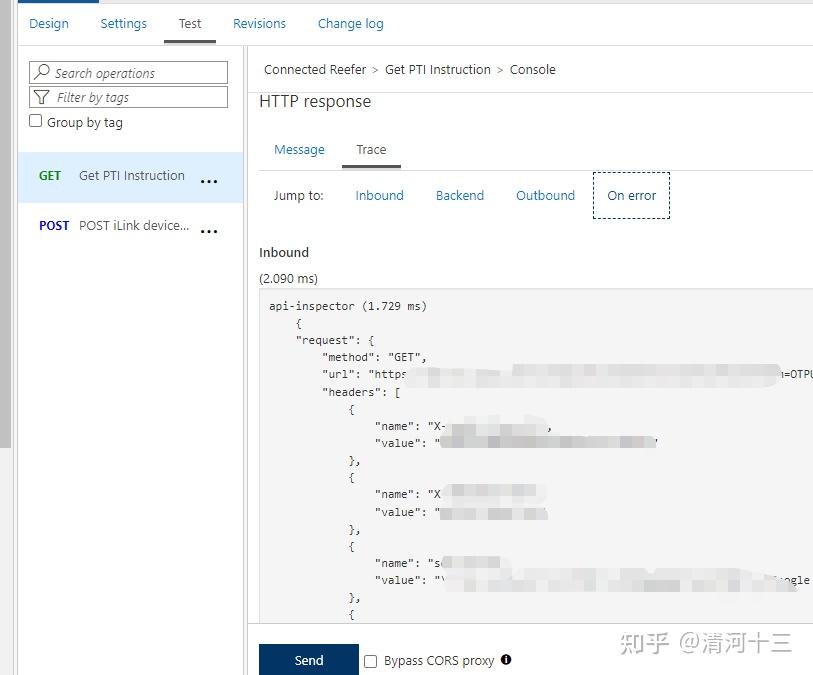
Task: Click the Send button
Action: click(308, 660)
